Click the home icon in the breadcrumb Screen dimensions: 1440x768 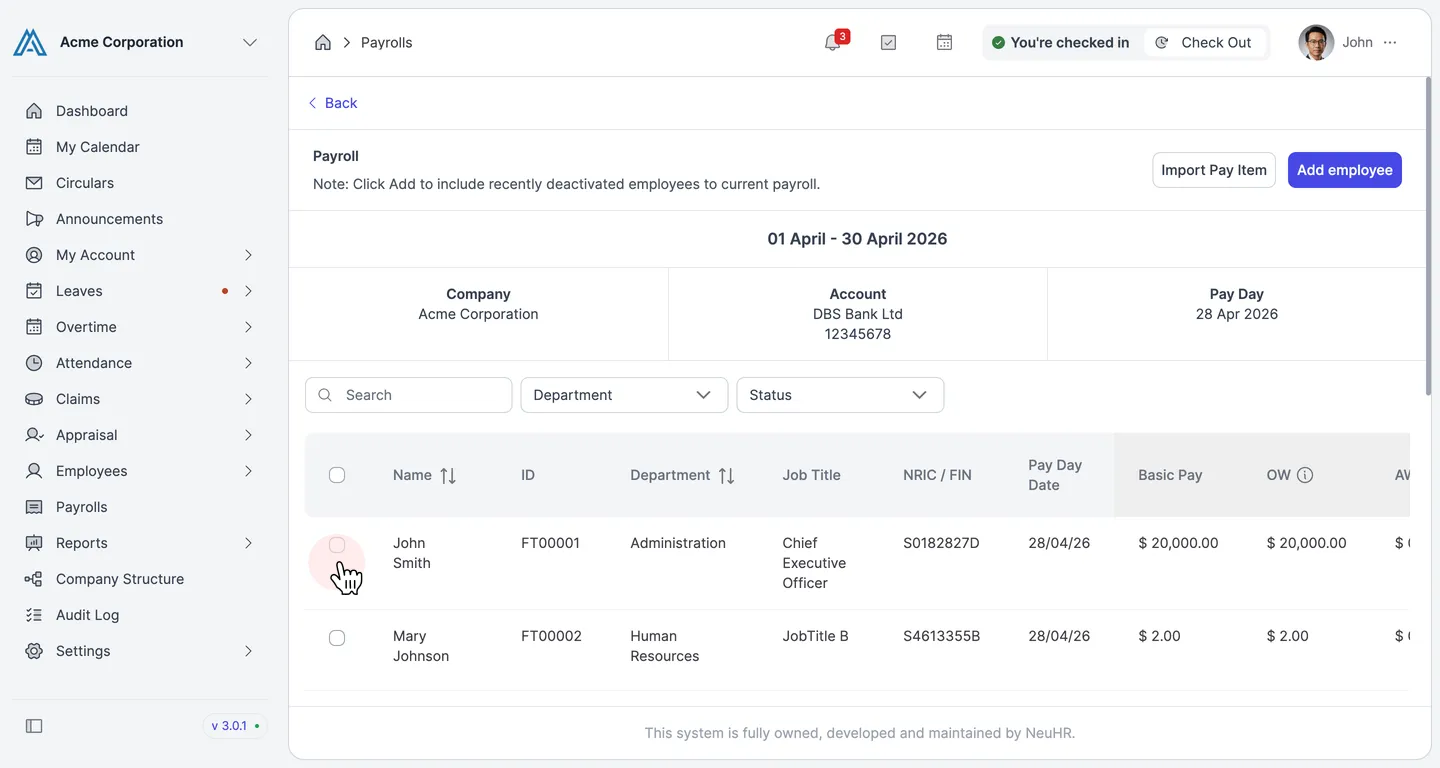tap(323, 42)
